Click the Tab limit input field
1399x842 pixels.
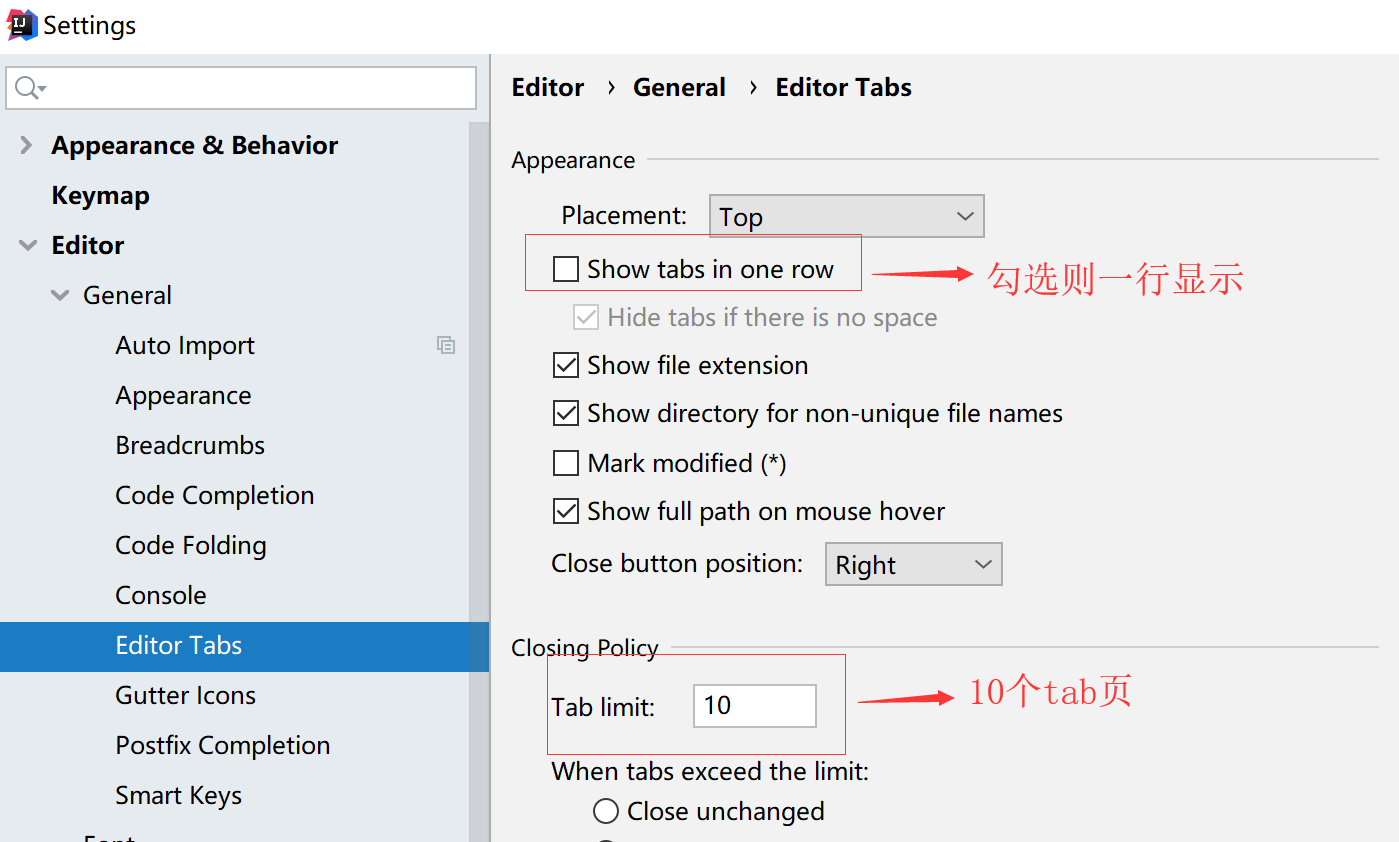click(x=755, y=706)
